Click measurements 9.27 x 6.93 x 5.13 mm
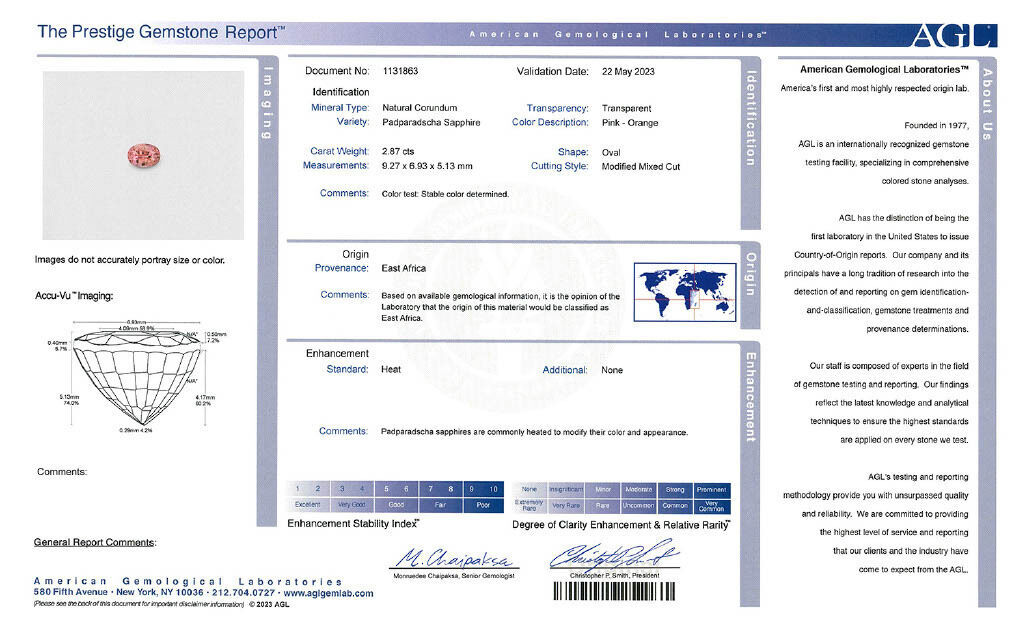This screenshot has width=1024, height=623. (x=427, y=166)
